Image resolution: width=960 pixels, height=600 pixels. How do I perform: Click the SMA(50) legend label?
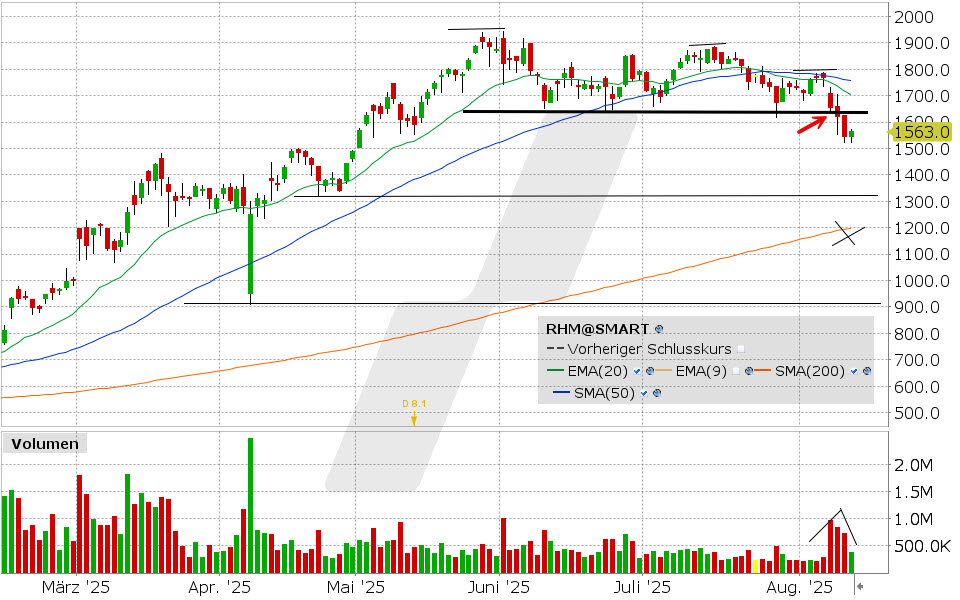(x=604, y=393)
